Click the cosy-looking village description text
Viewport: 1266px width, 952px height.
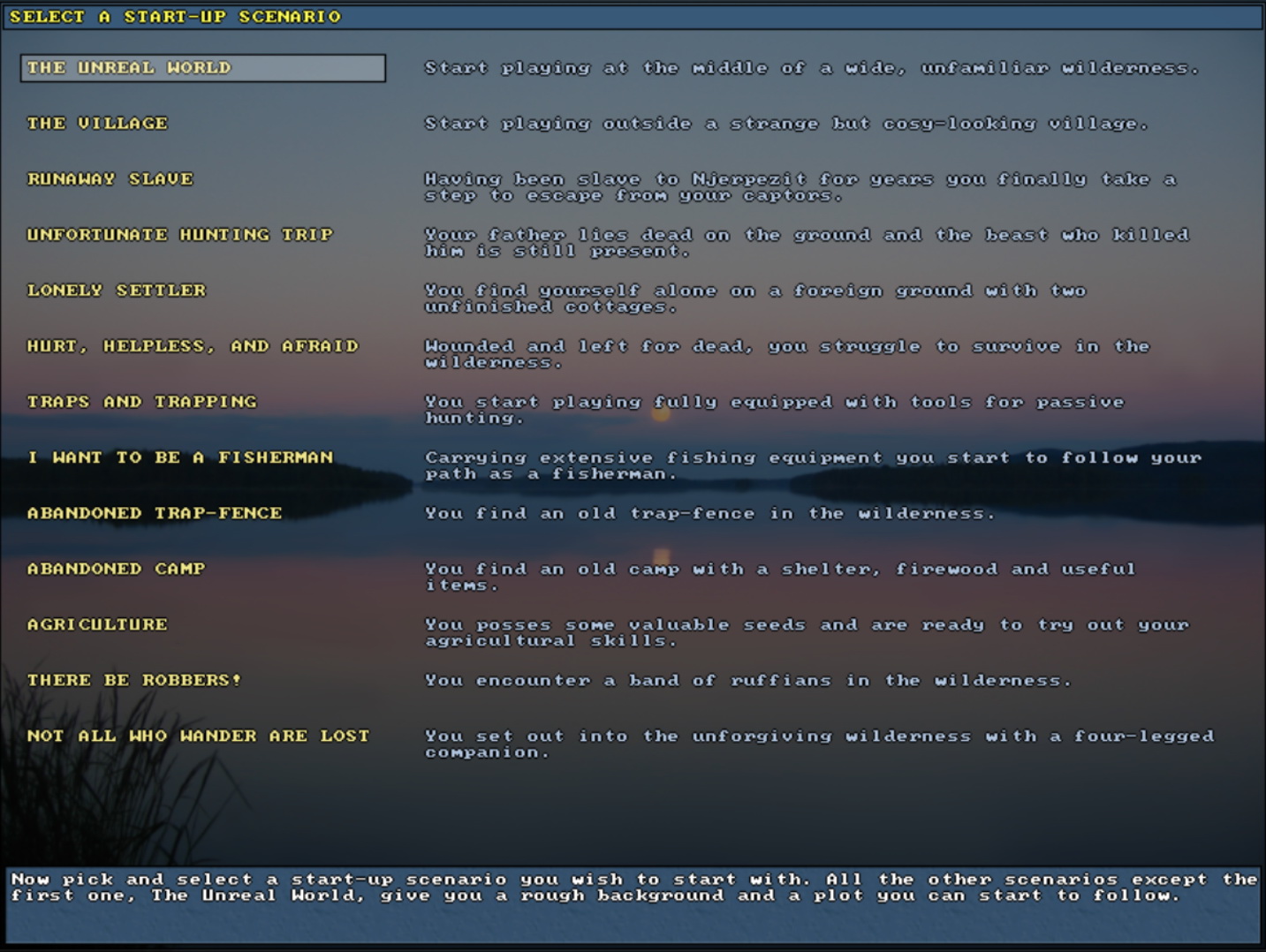(x=786, y=124)
